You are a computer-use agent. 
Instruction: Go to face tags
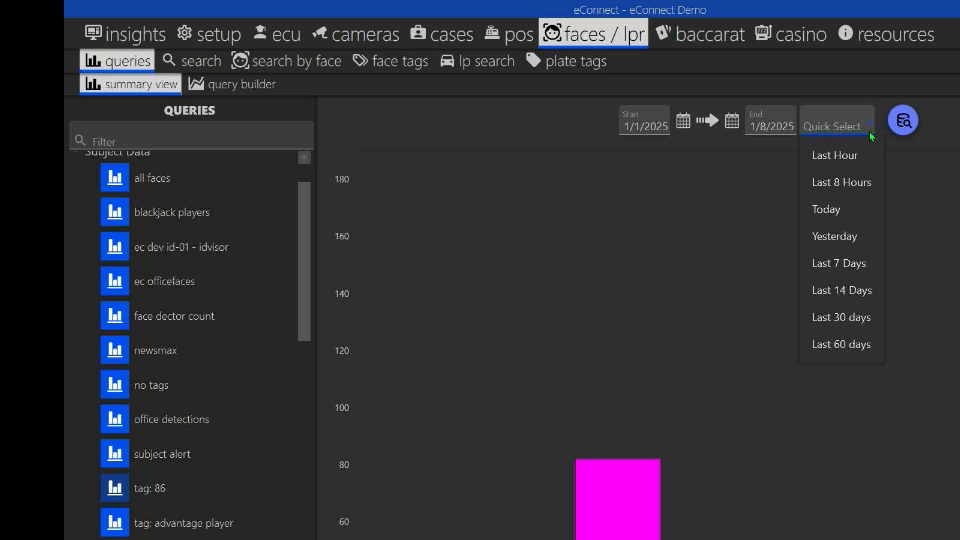pos(391,61)
